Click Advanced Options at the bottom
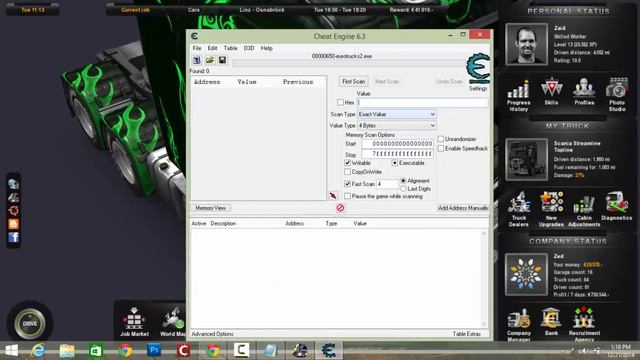640x360 pixels. [212, 334]
